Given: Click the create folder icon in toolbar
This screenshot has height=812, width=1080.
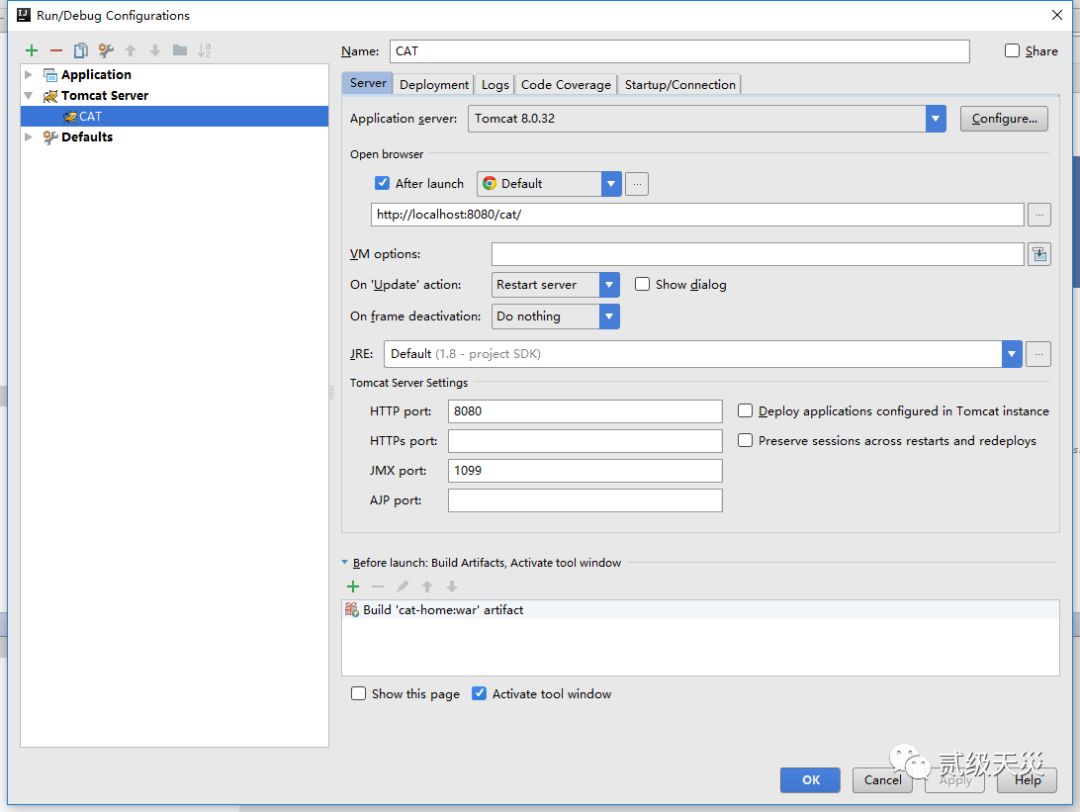Looking at the screenshot, I should 180,51.
